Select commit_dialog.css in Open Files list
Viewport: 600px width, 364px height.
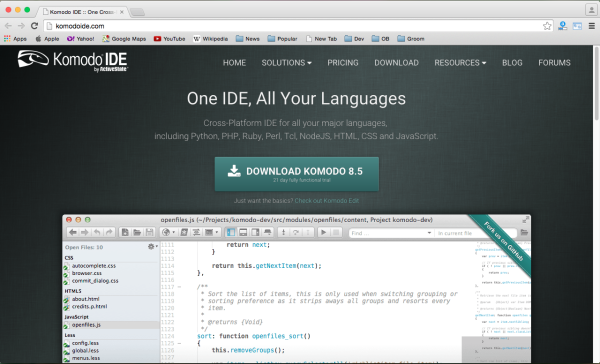tap(95, 281)
